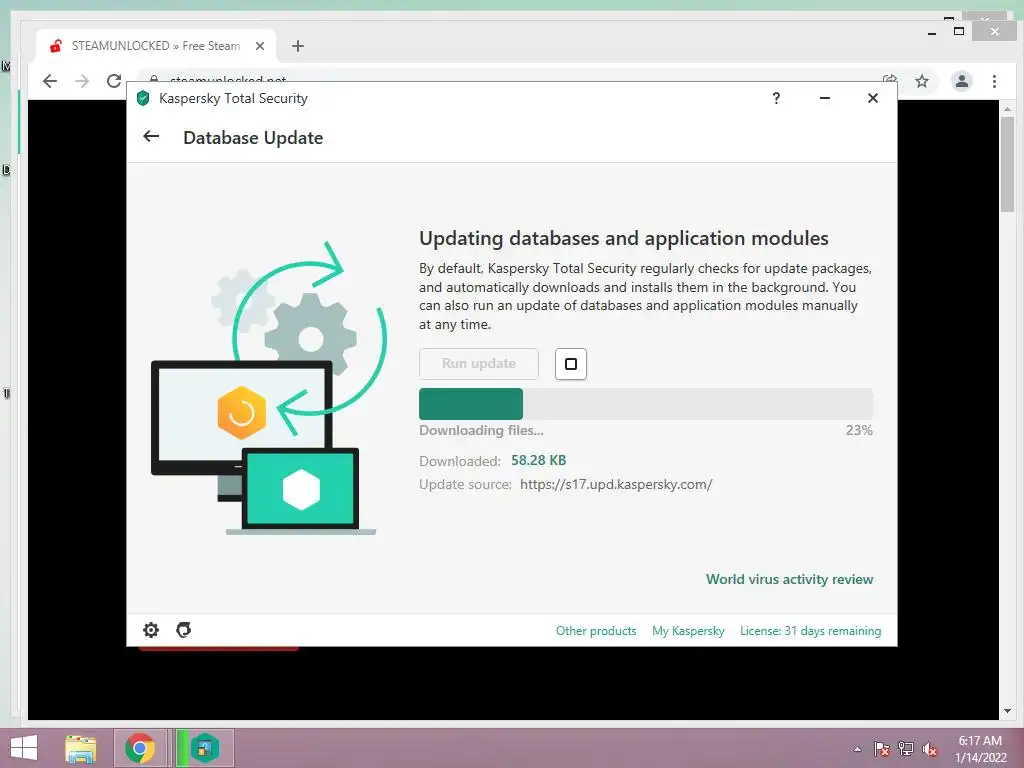Minimize the Kaspersky Total Security window

pyautogui.click(x=825, y=99)
